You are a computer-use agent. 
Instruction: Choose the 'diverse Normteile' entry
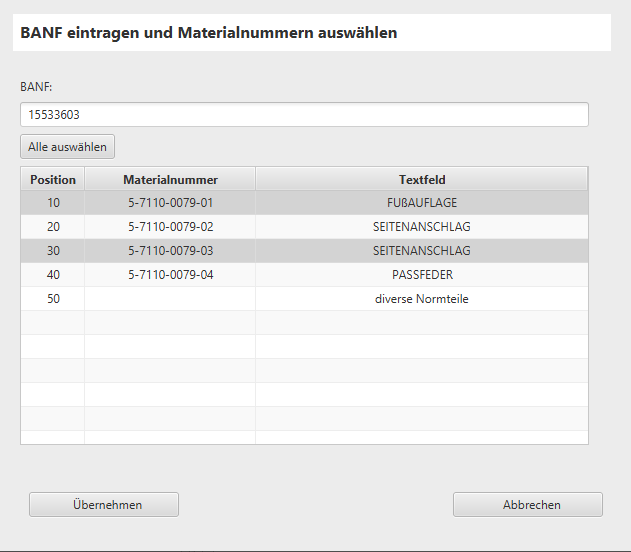[x=421, y=299]
